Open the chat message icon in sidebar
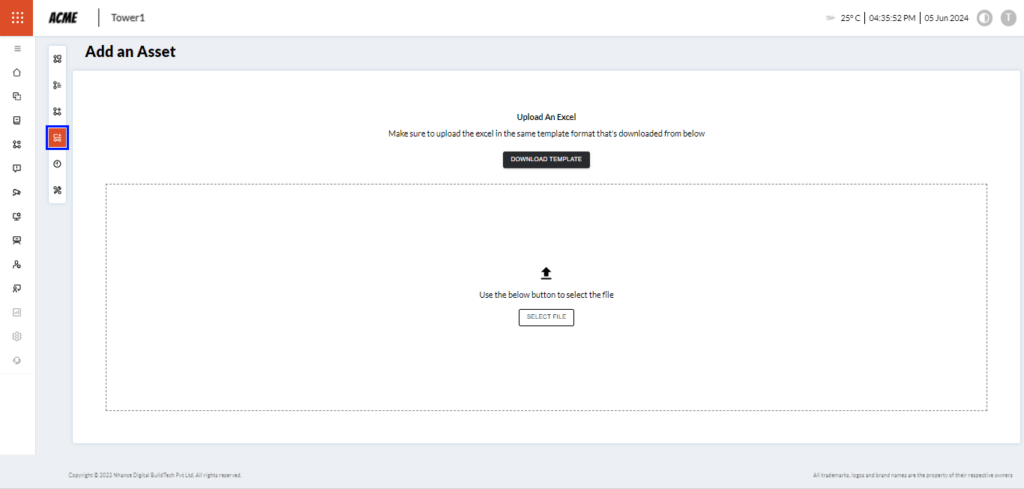Screen dimensions: 1024x489 point(17,168)
